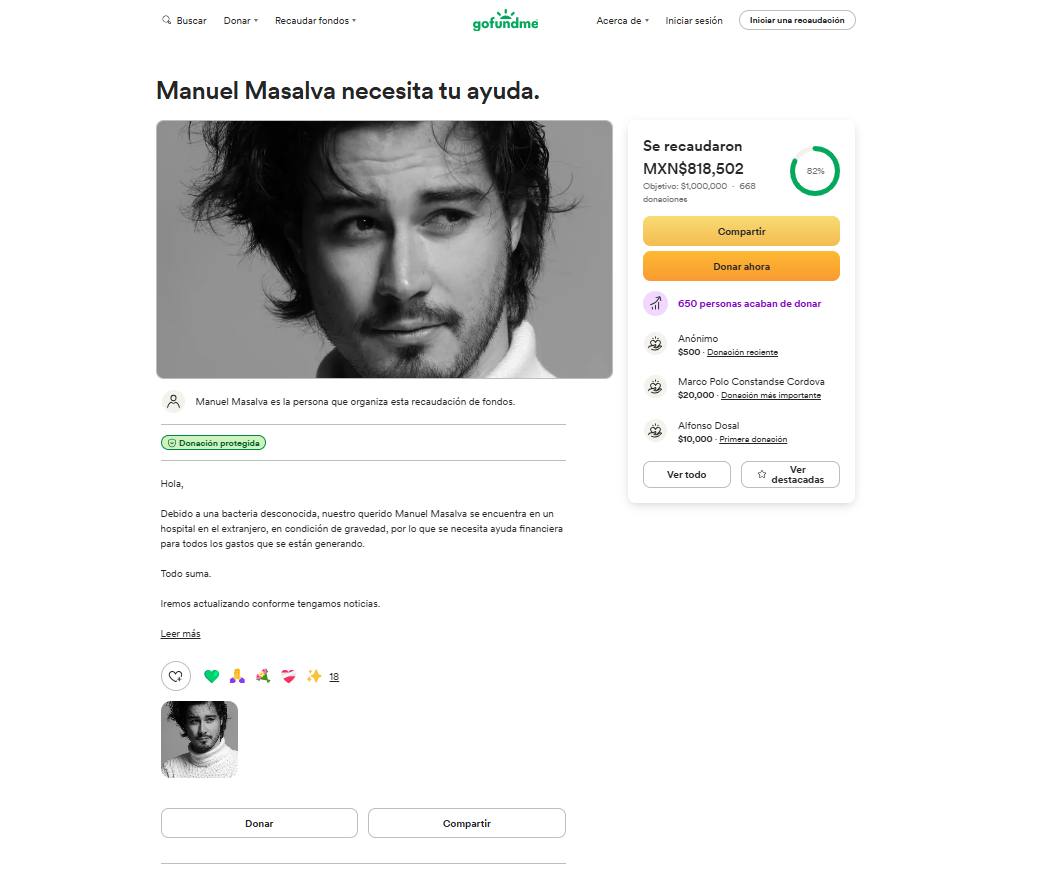Image resolution: width=1049 pixels, height=881 pixels.
Task: Click the 82% progress circle
Action: (815, 171)
